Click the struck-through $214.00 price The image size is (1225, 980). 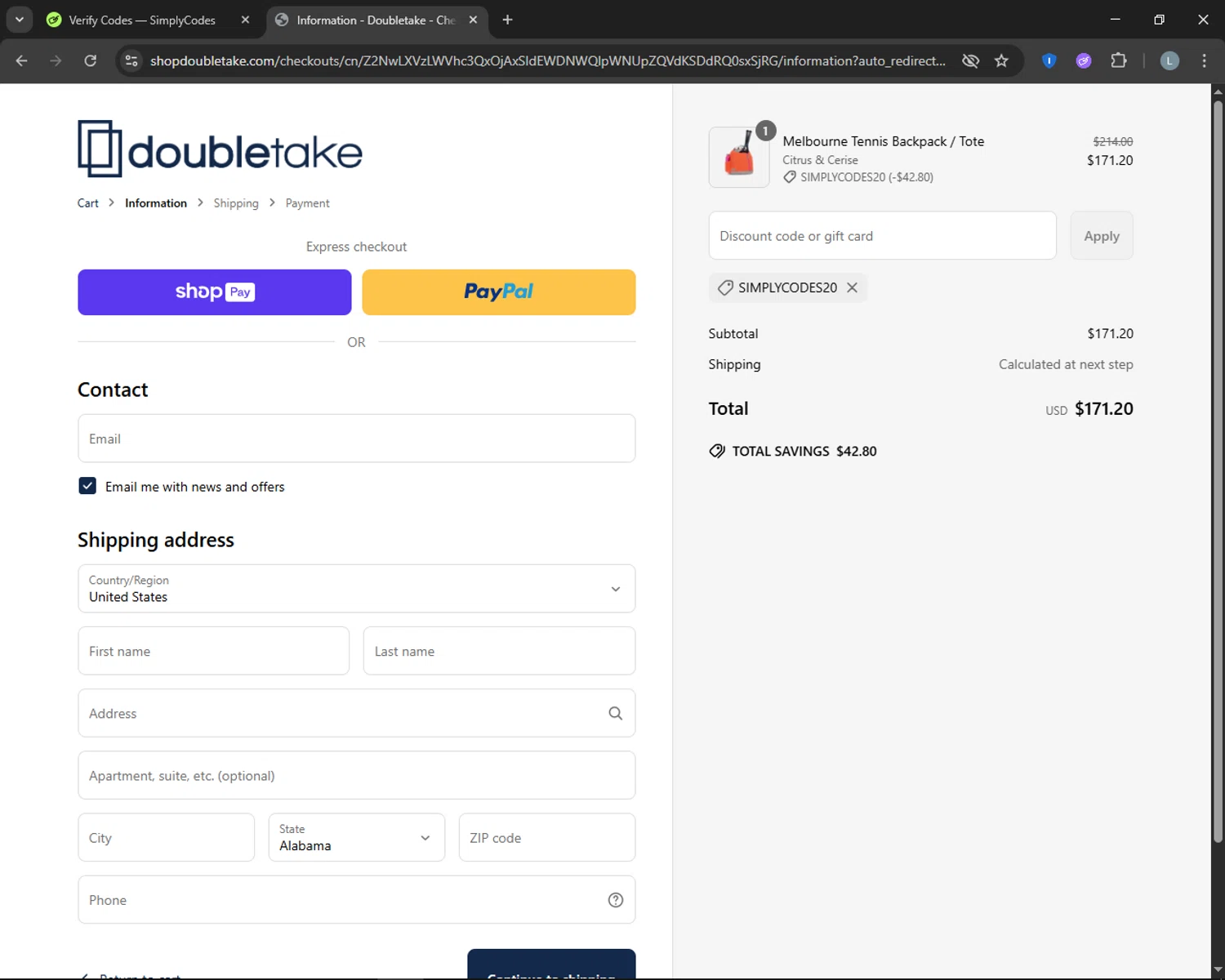pyautogui.click(x=1113, y=141)
